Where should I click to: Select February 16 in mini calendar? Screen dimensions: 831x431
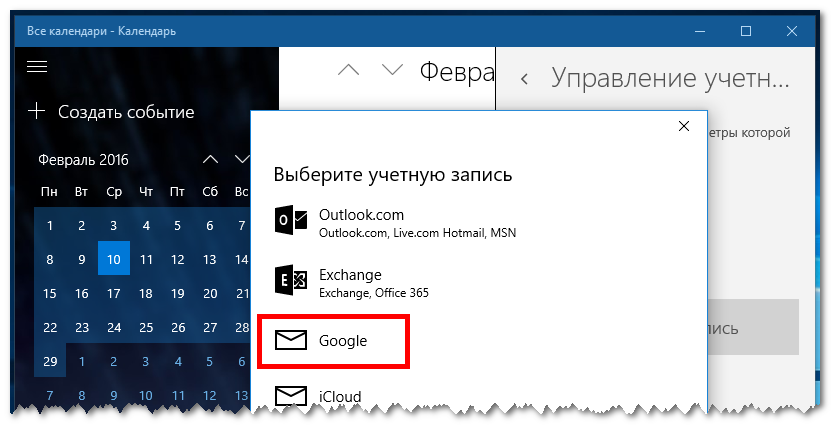(82, 293)
